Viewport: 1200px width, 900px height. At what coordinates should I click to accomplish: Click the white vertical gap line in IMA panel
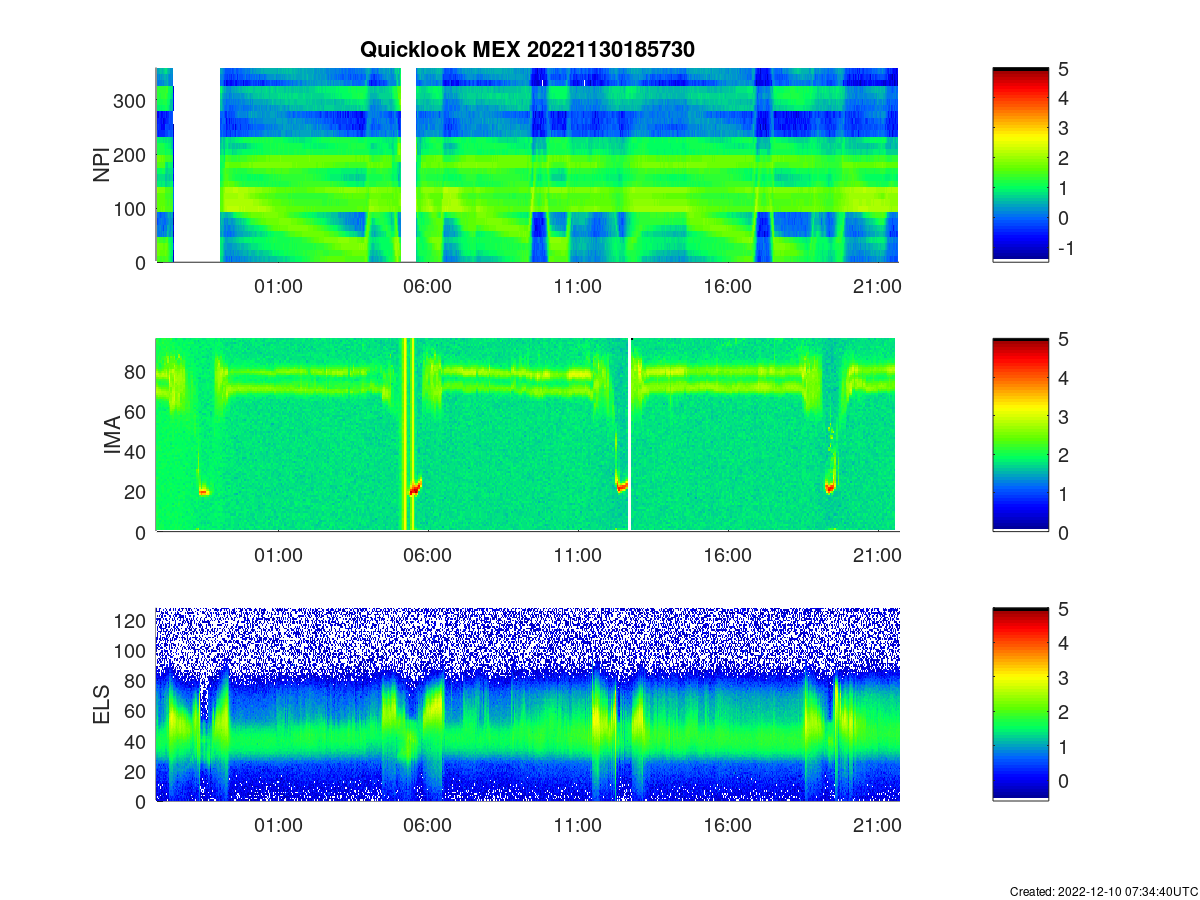[630, 435]
